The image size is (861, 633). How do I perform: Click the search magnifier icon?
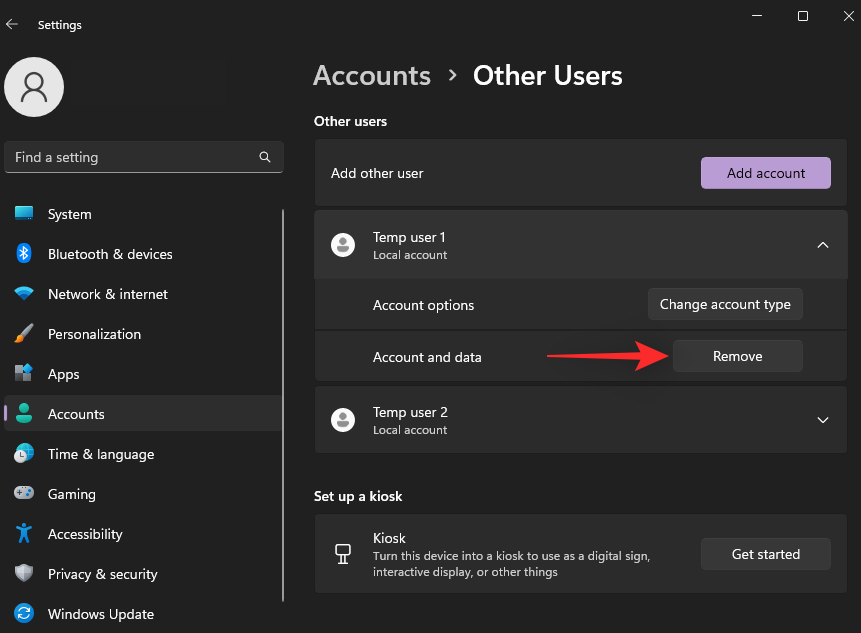pos(265,157)
